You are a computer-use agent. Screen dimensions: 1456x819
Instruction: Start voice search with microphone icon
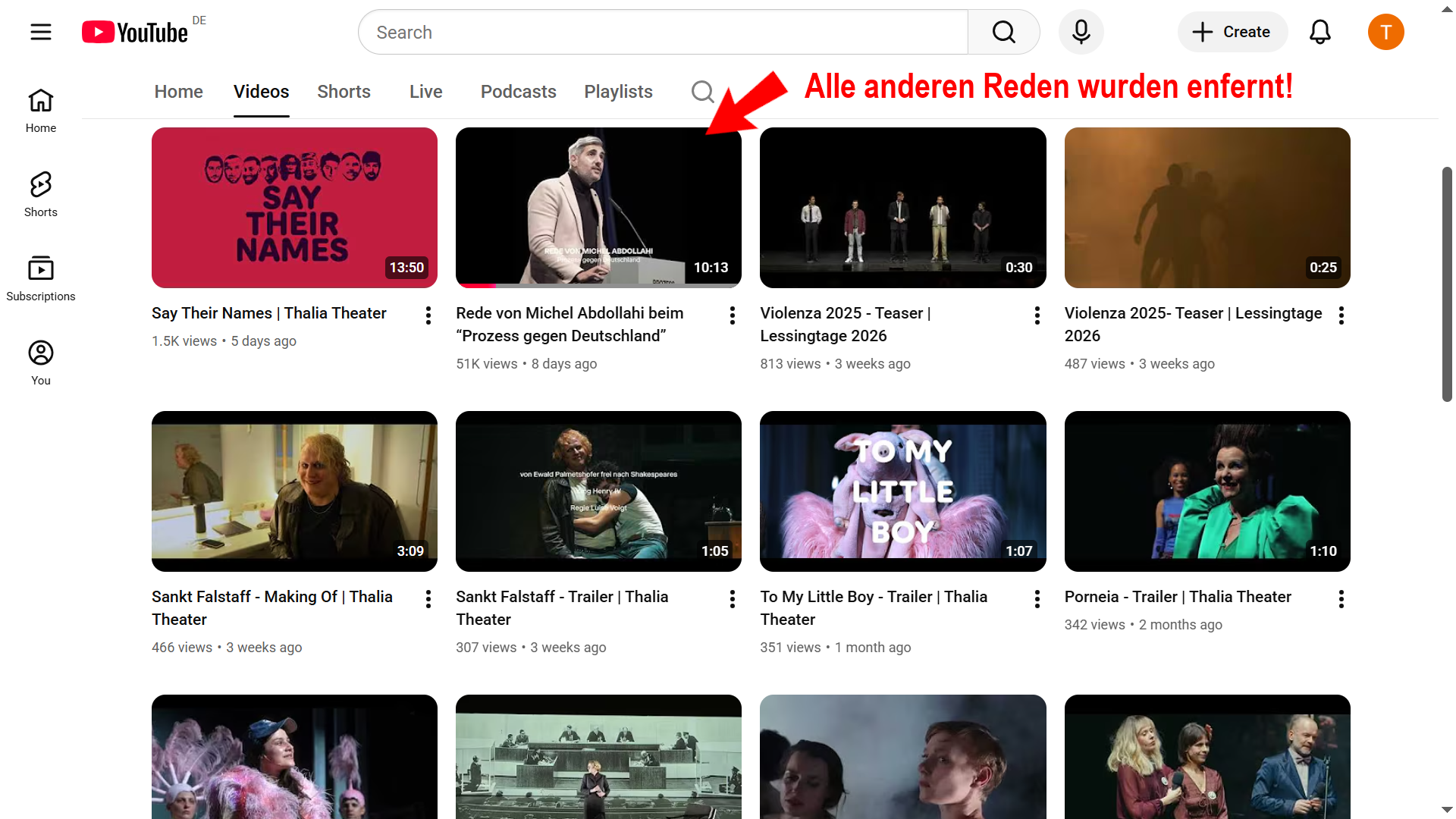tap(1081, 32)
